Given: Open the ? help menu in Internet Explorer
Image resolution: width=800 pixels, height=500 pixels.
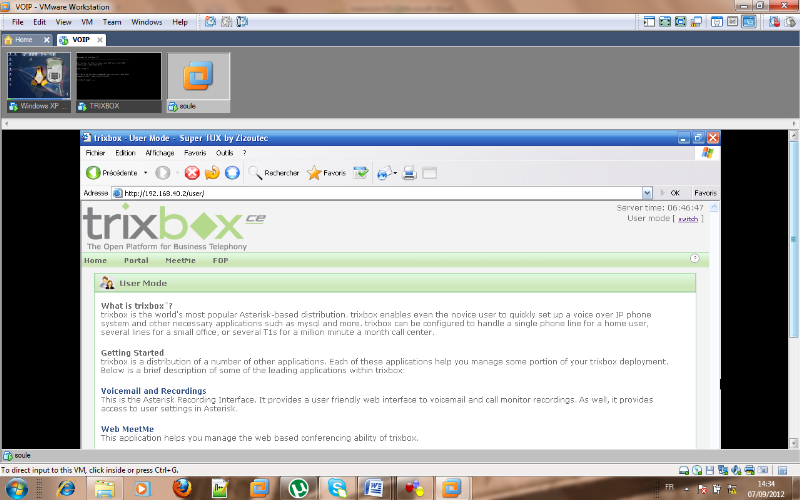Looking at the screenshot, I should click(244, 153).
